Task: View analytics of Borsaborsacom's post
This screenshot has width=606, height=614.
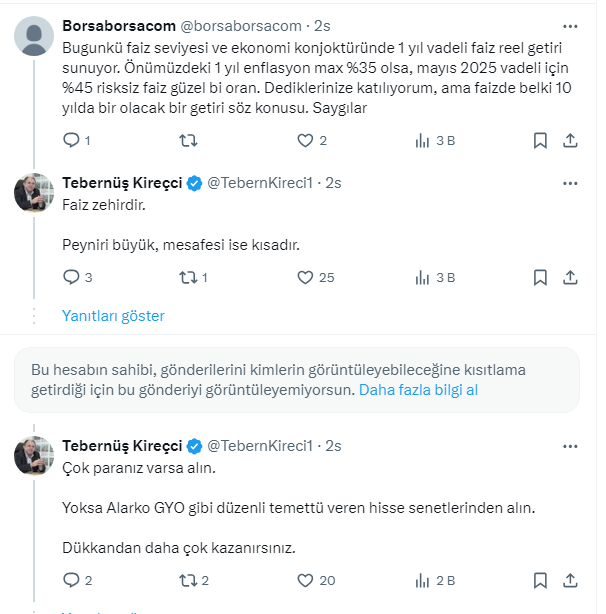Action: click(x=423, y=141)
